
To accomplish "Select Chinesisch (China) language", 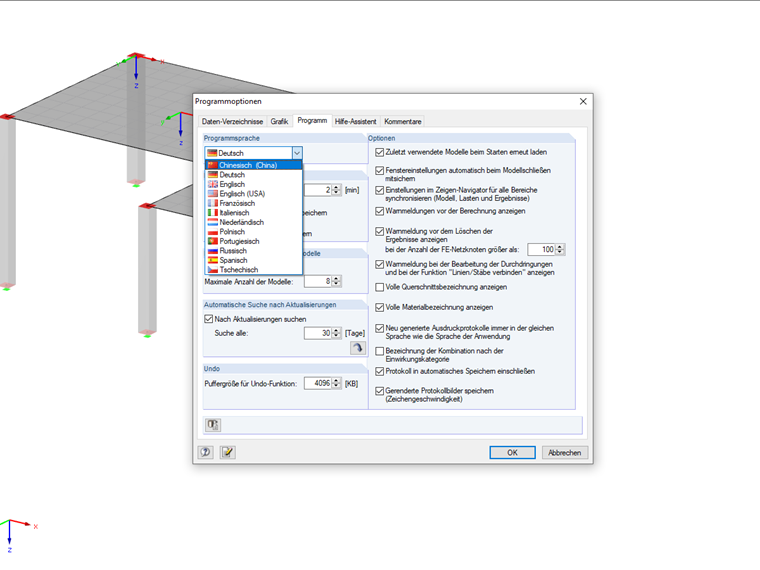I will pyautogui.click(x=253, y=165).
